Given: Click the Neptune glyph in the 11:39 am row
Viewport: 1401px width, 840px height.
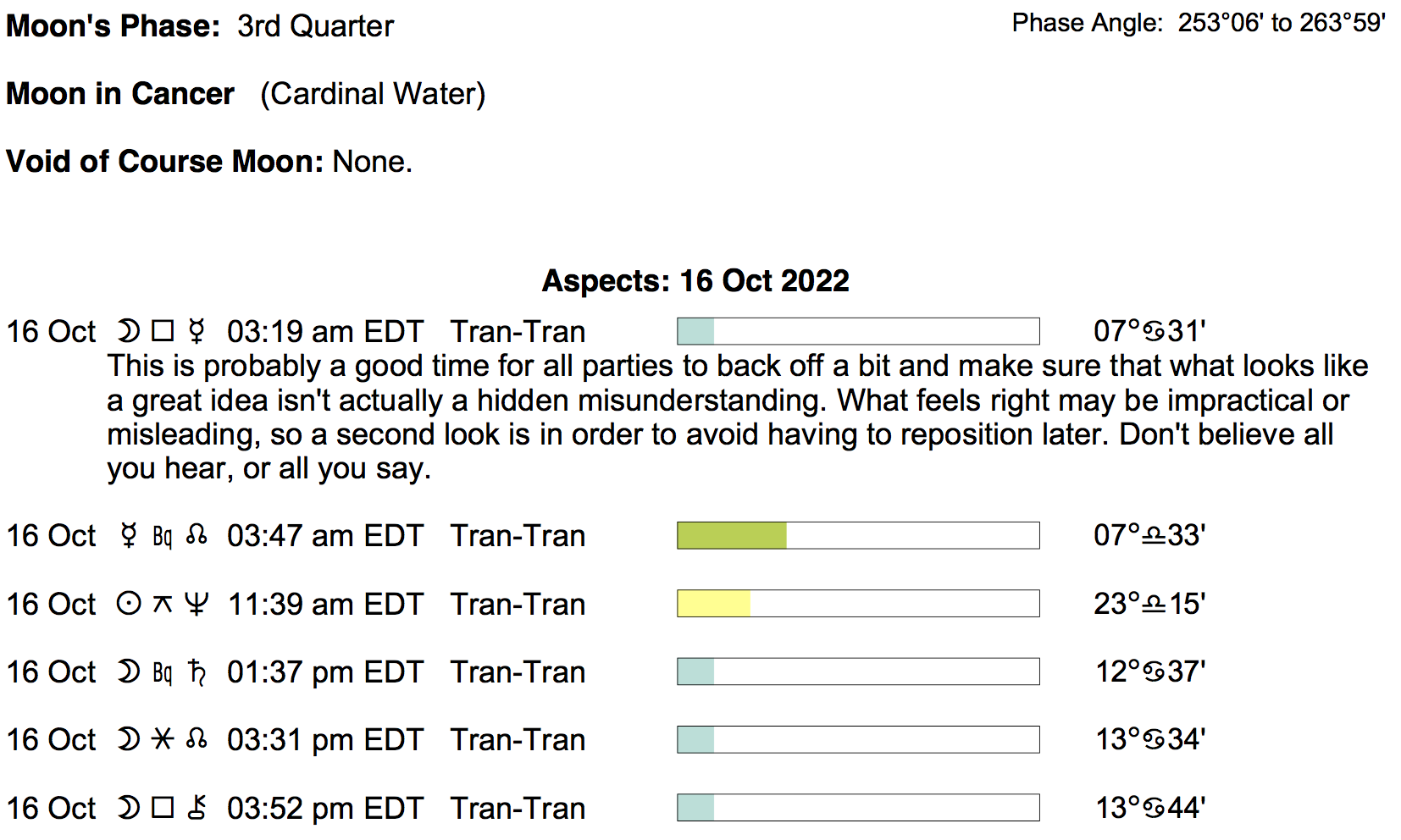Looking at the screenshot, I should (197, 604).
